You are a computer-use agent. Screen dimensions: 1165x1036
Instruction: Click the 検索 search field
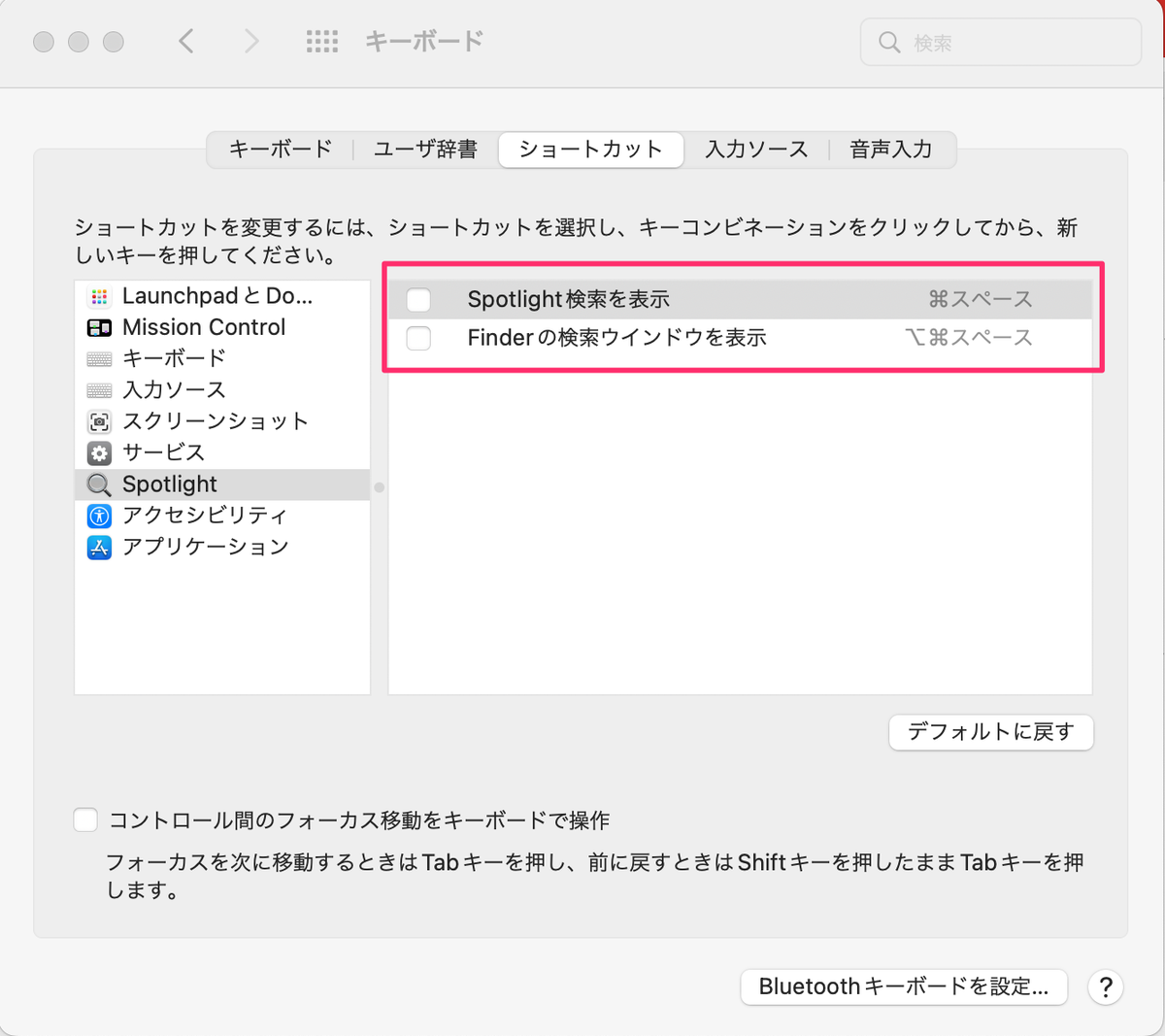1001,43
